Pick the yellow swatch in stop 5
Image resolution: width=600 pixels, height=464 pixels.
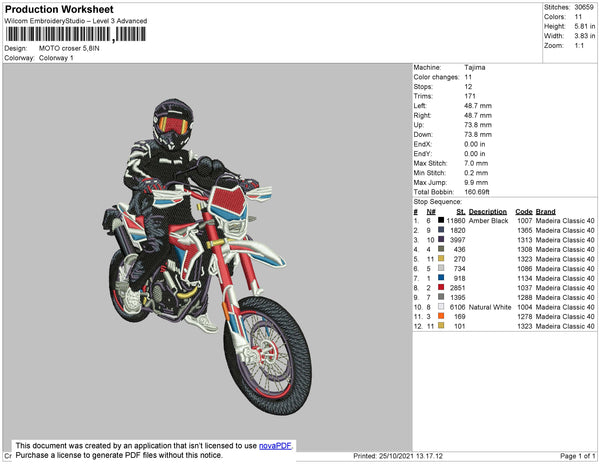(x=441, y=258)
